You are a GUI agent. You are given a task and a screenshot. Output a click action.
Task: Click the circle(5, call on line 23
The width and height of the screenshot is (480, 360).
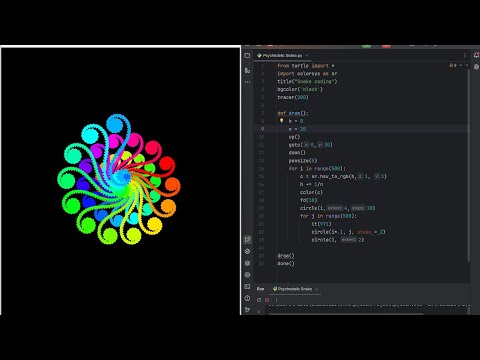(x=338, y=240)
